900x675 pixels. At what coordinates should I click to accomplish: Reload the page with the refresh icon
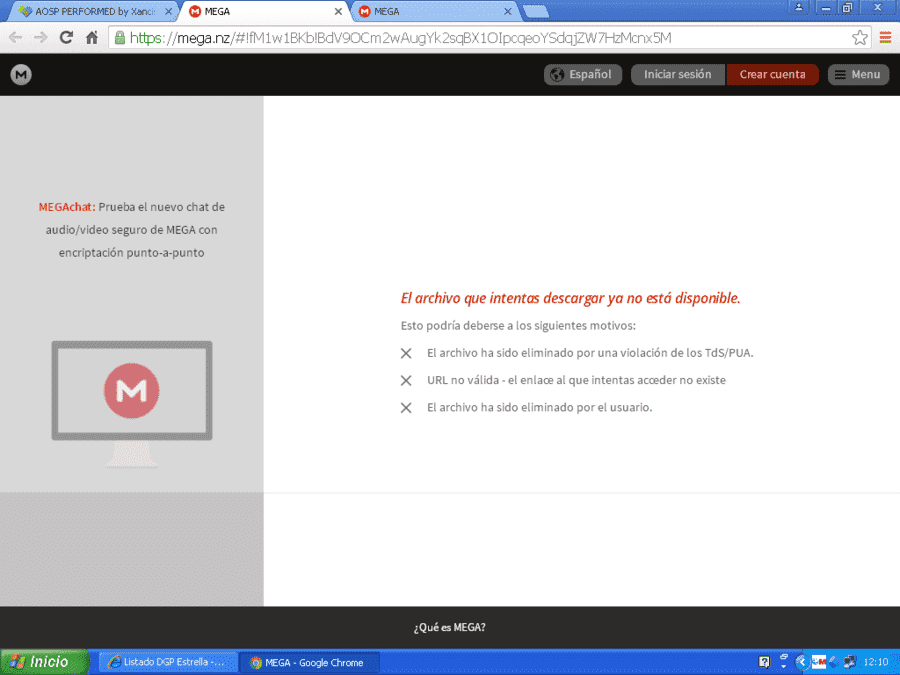67,38
